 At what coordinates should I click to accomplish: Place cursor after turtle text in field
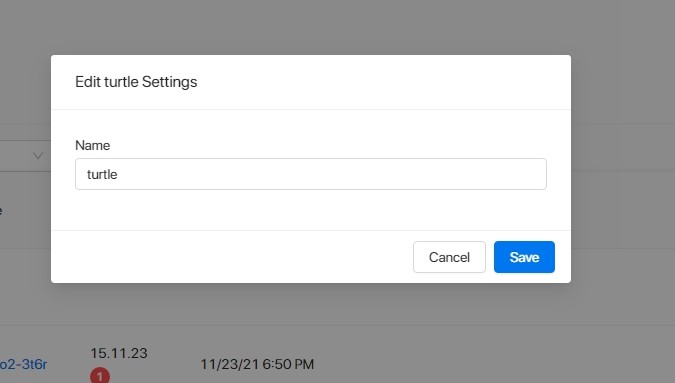click(118, 174)
